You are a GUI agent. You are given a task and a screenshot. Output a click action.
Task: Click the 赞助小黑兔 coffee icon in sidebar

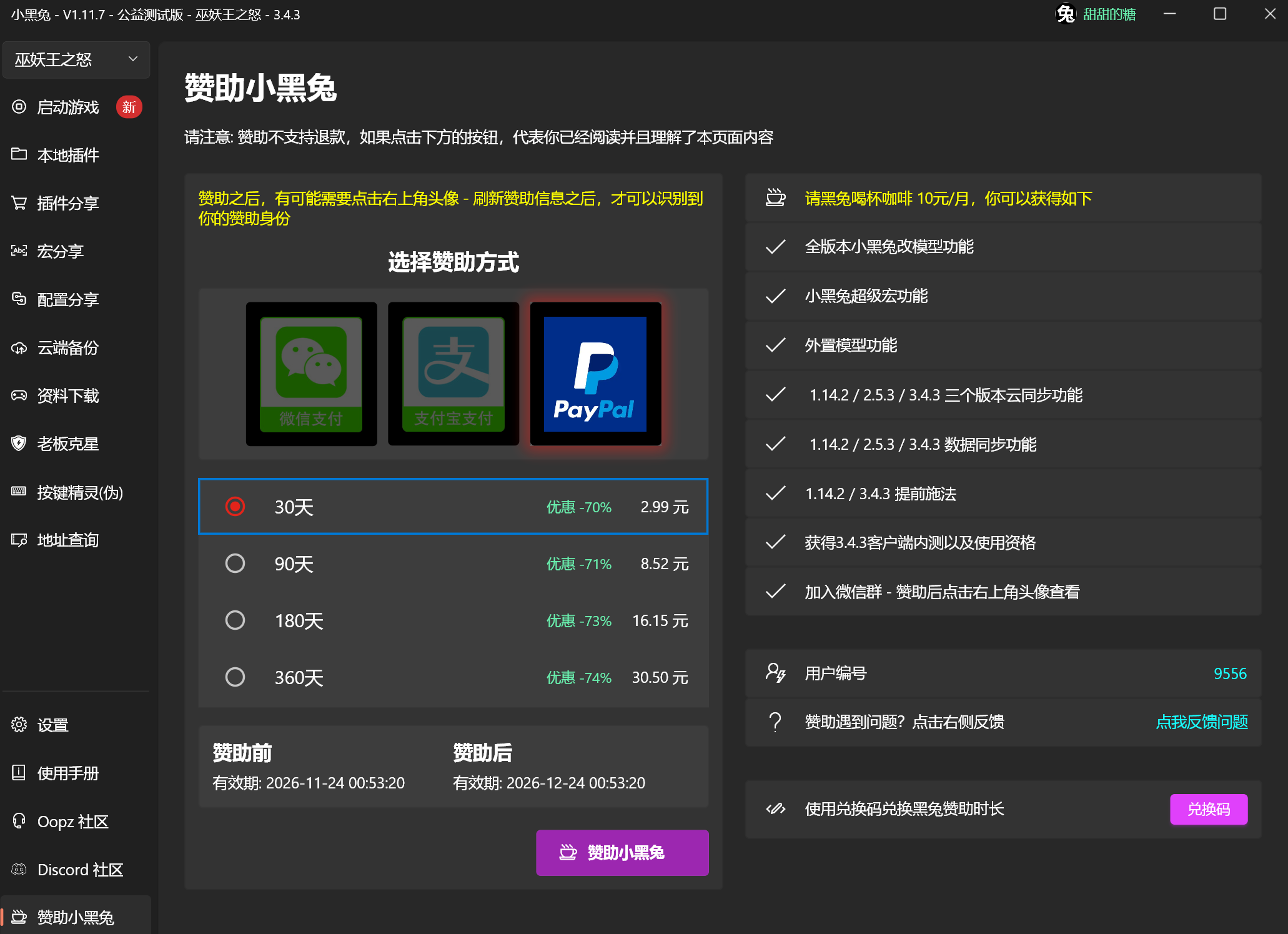19,917
